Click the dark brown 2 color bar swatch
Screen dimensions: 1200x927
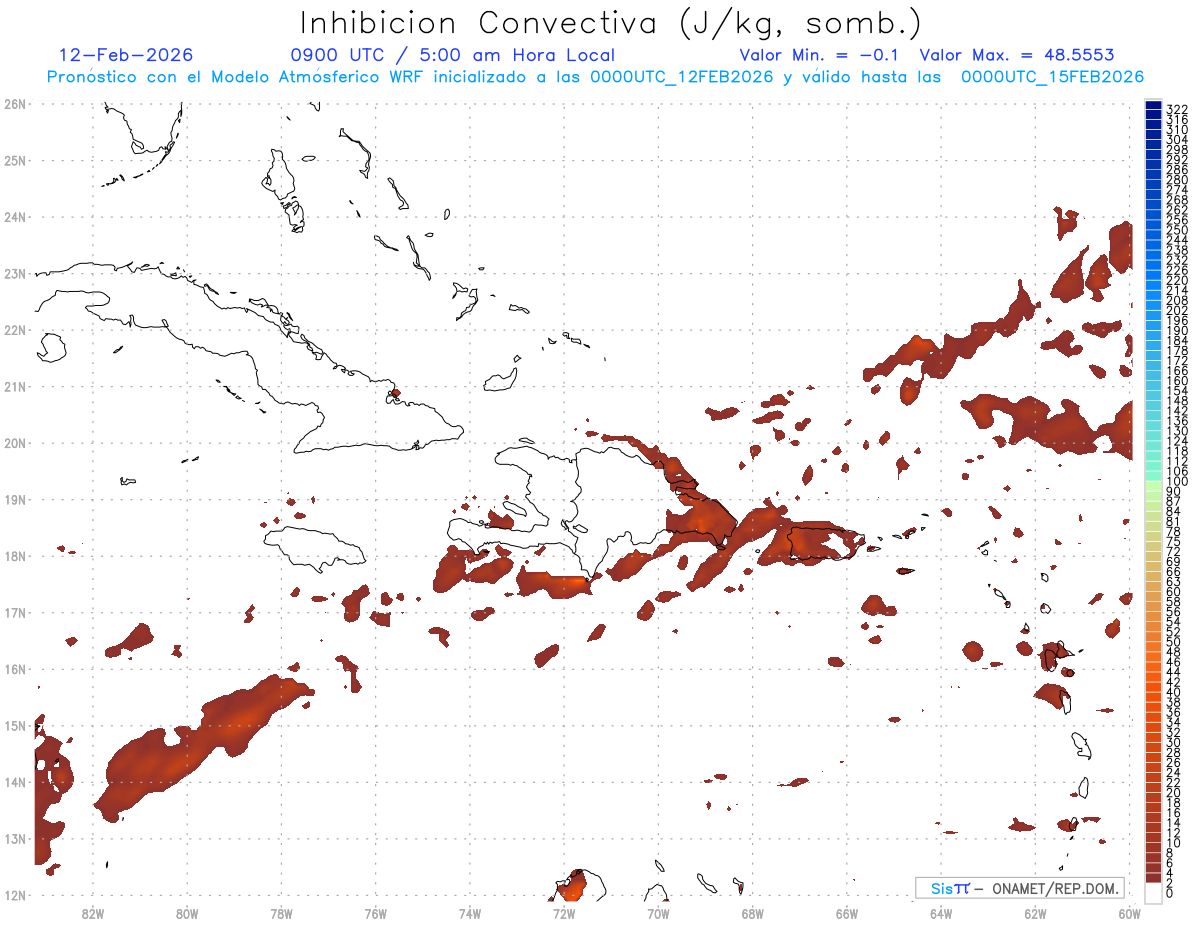point(1153,878)
